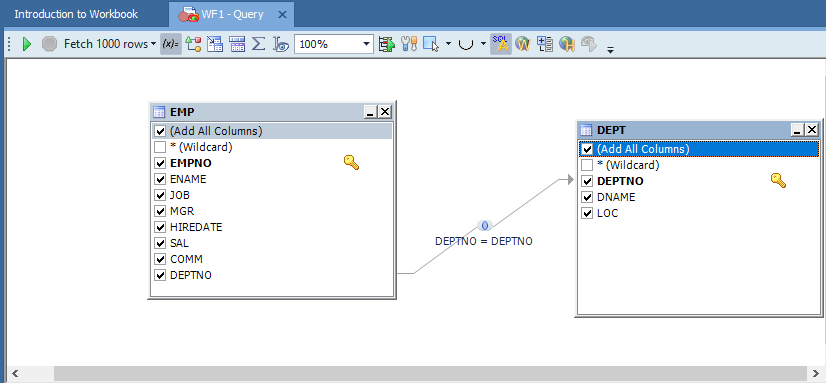This screenshot has height=383, width=826.
Task: Click the union join curve icon
Action: coord(466,44)
